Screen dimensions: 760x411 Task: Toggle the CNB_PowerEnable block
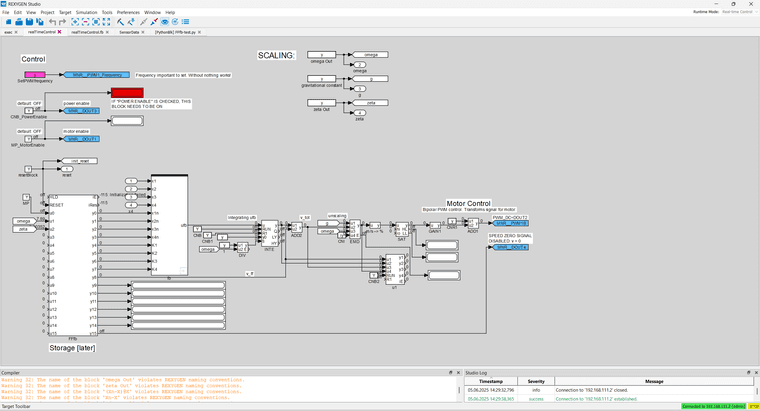tap(29, 111)
